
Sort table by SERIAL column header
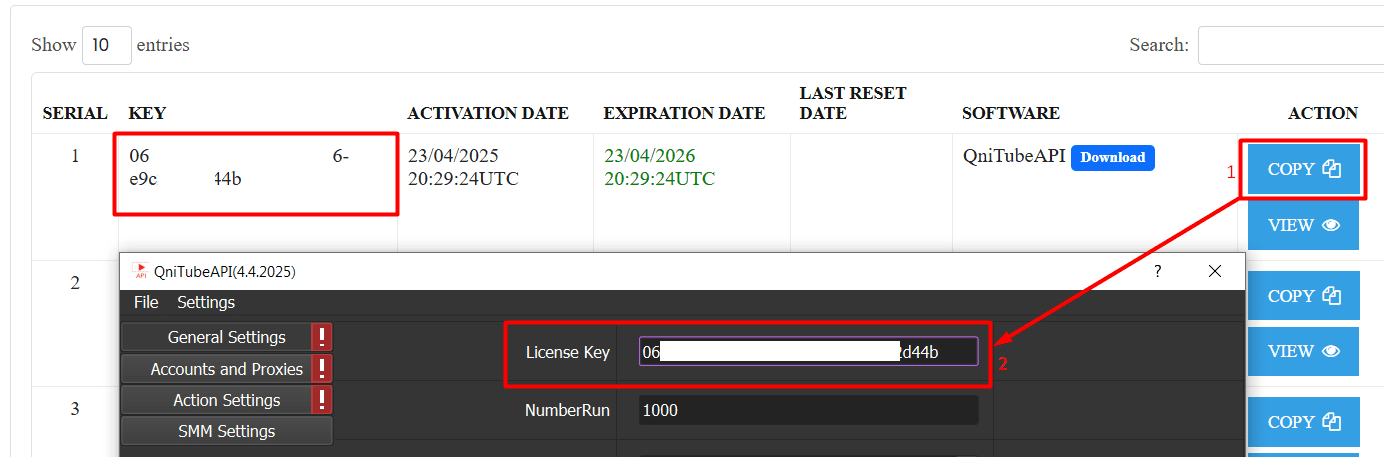point(75,113)
